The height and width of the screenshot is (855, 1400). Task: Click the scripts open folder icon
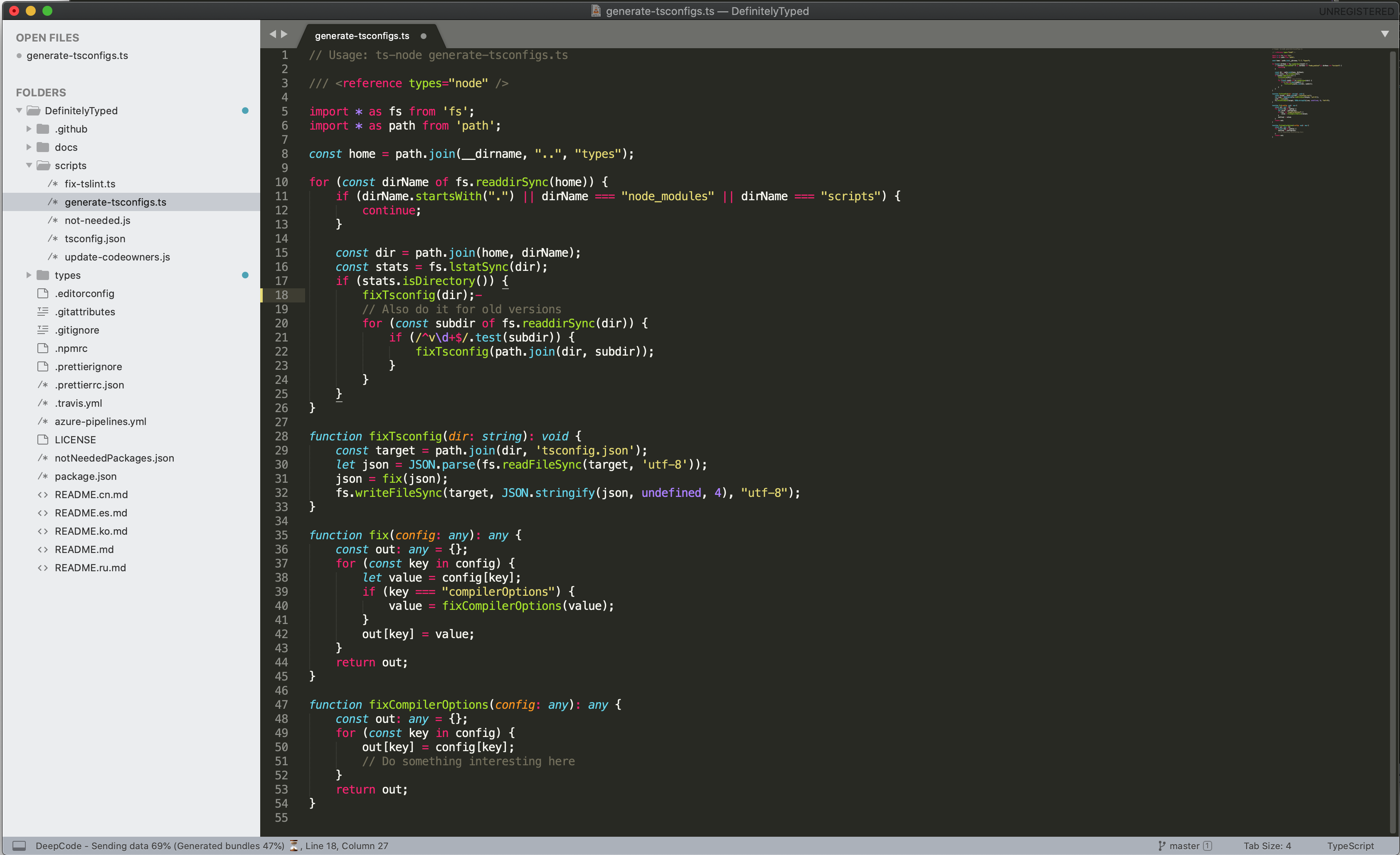pos(43,165)
